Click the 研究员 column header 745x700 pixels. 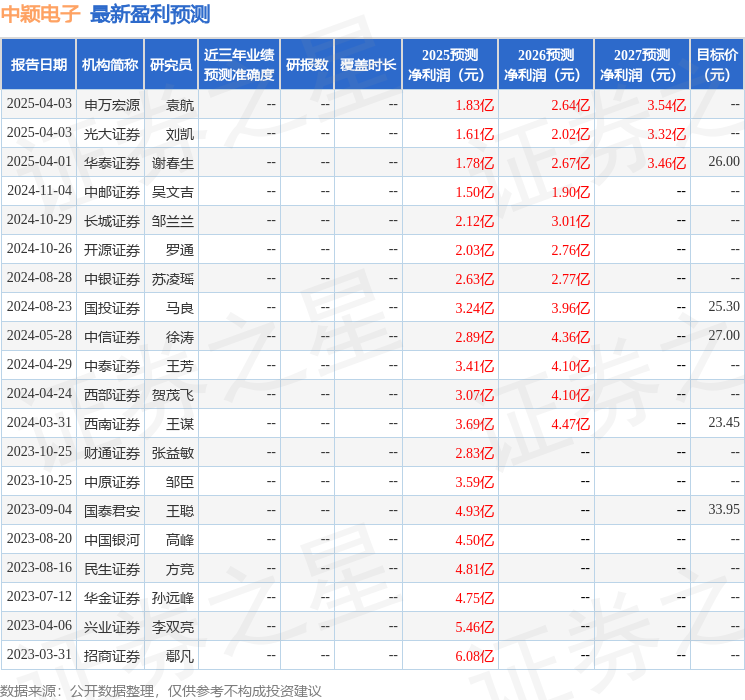click(171, 65)
